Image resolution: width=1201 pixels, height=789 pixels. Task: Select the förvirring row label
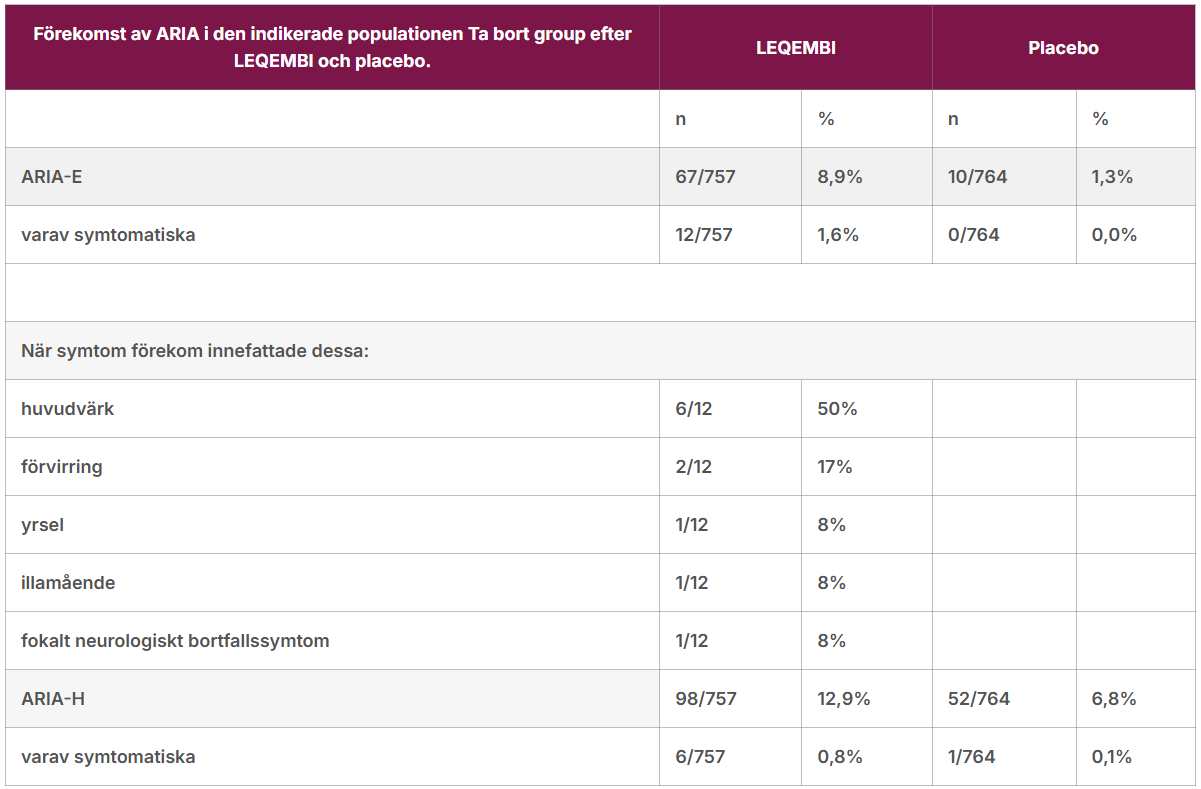(62, 467)
